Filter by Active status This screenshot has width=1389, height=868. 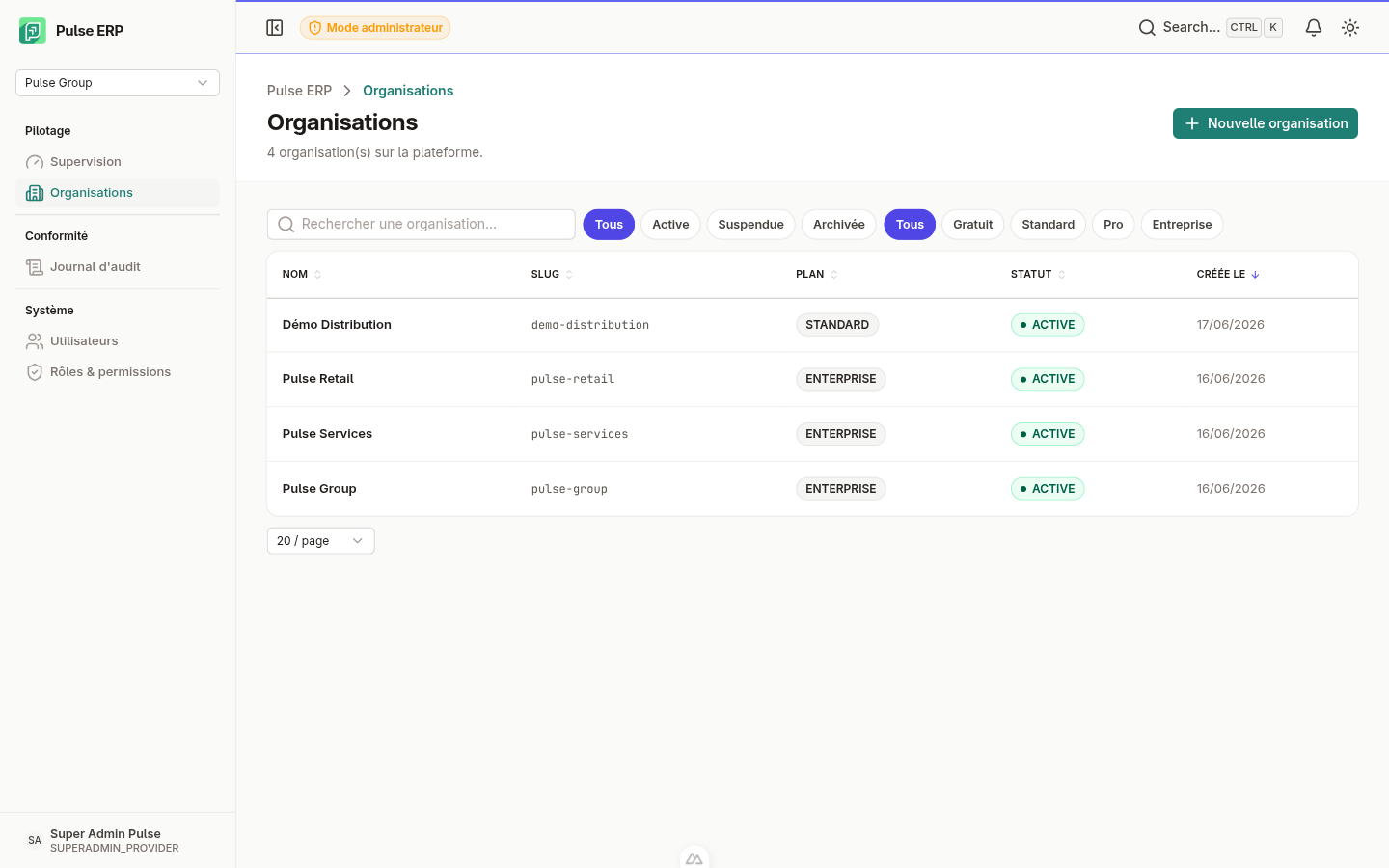[670, 225]
